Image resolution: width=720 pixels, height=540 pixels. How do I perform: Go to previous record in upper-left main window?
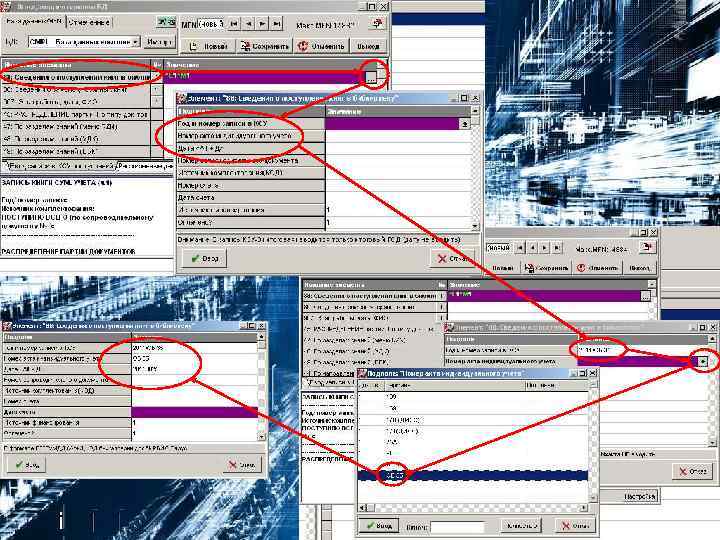point(248,24)
